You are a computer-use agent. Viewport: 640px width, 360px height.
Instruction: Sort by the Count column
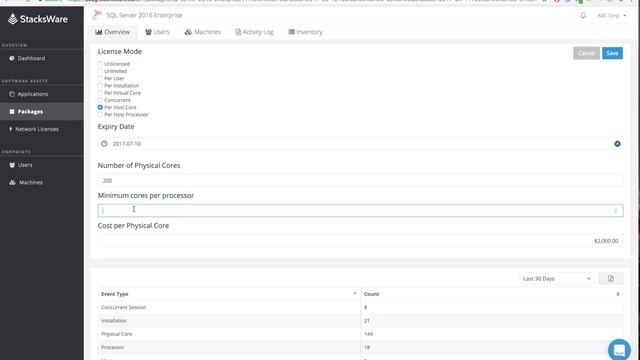point(492,294)
